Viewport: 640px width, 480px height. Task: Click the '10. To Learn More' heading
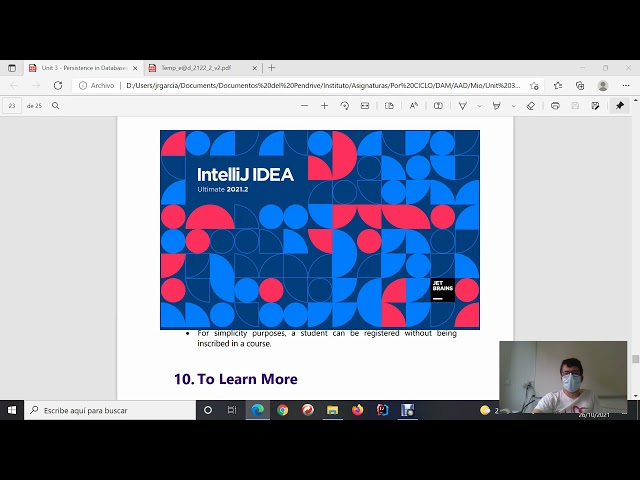click(236, 379)
